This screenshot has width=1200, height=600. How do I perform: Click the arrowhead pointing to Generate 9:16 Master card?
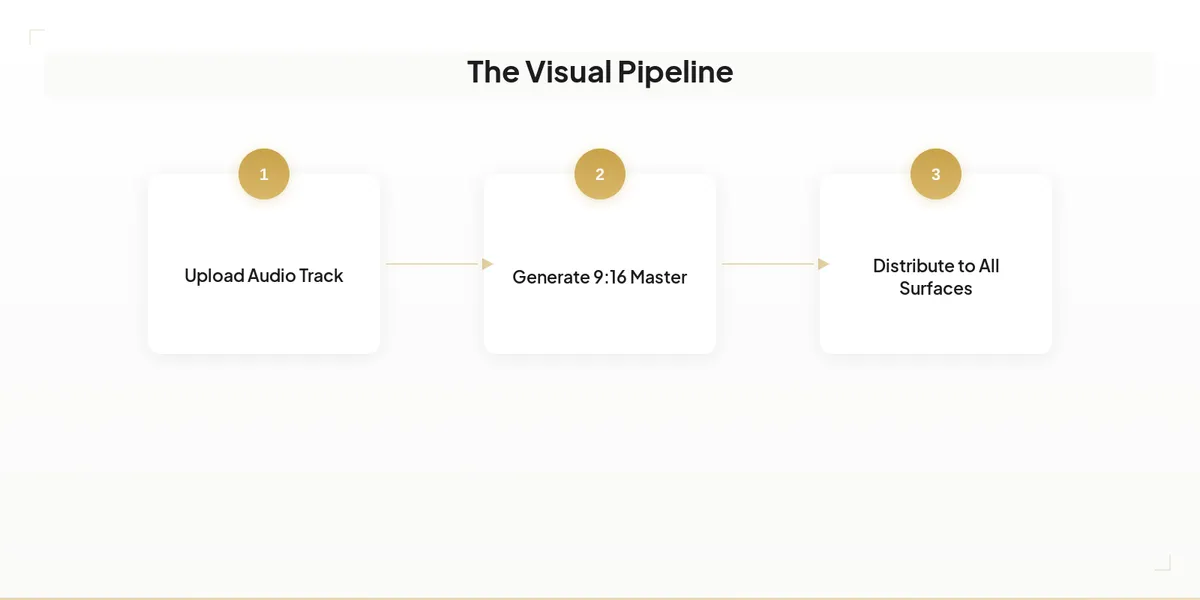pyautogui.click(x=488, y=264)
